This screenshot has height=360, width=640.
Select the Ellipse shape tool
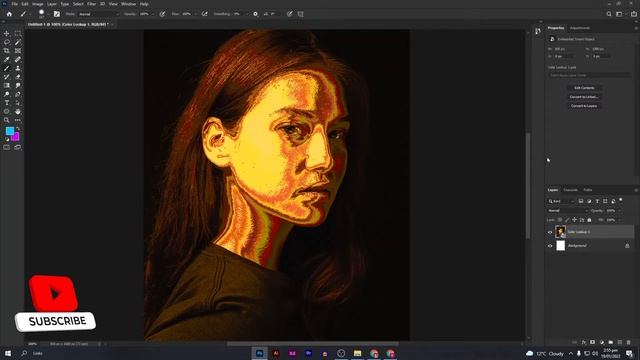7,111
